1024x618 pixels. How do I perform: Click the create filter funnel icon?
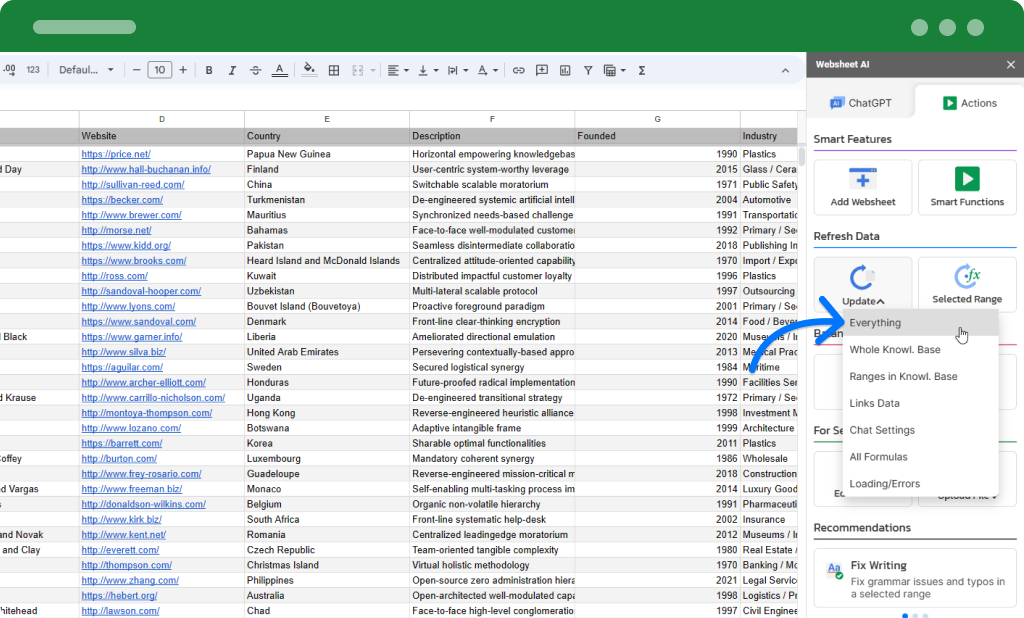pos(588,70)
